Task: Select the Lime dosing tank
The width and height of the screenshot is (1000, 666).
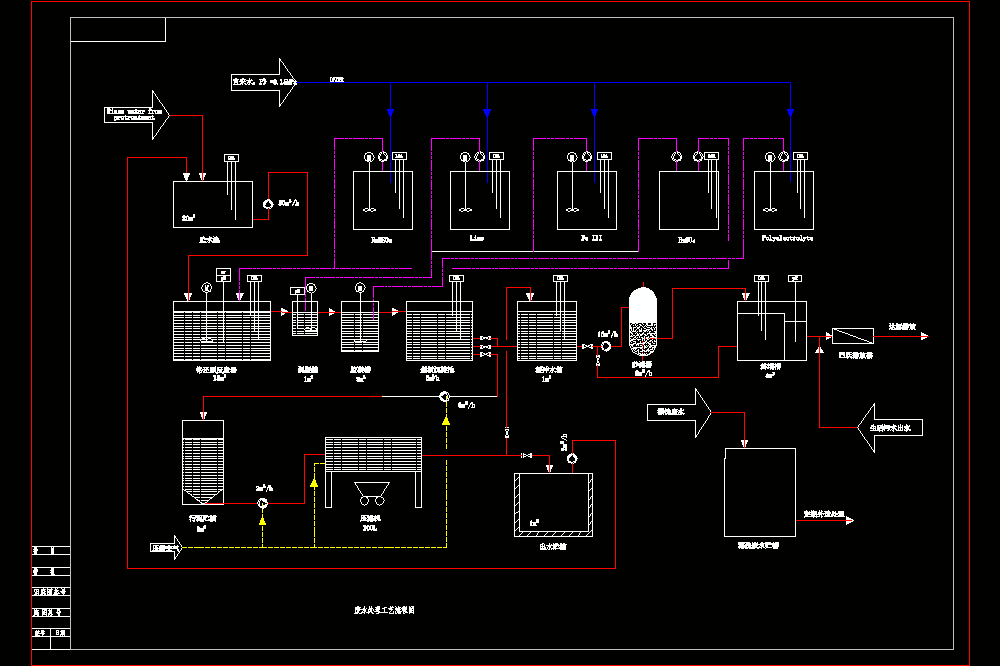Action: point(480,200)
